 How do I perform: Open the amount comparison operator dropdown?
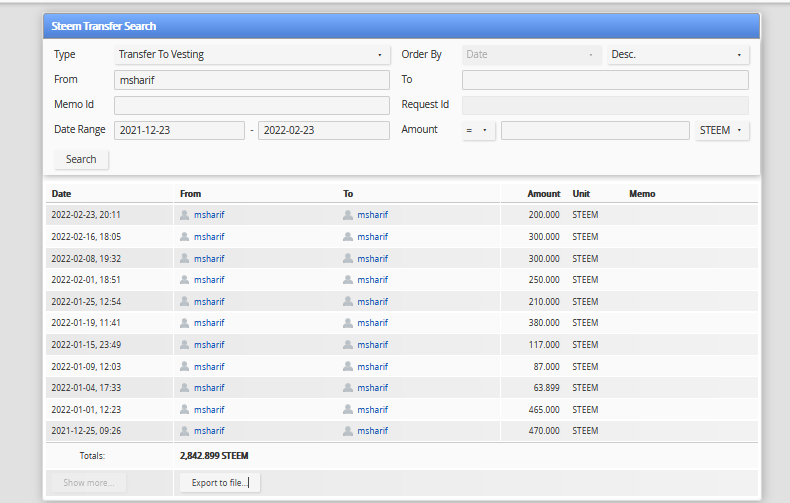(x=478, y=130)
